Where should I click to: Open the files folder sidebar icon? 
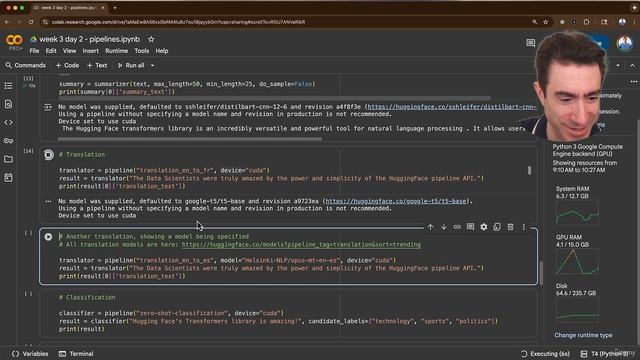(x=8, y=159)
